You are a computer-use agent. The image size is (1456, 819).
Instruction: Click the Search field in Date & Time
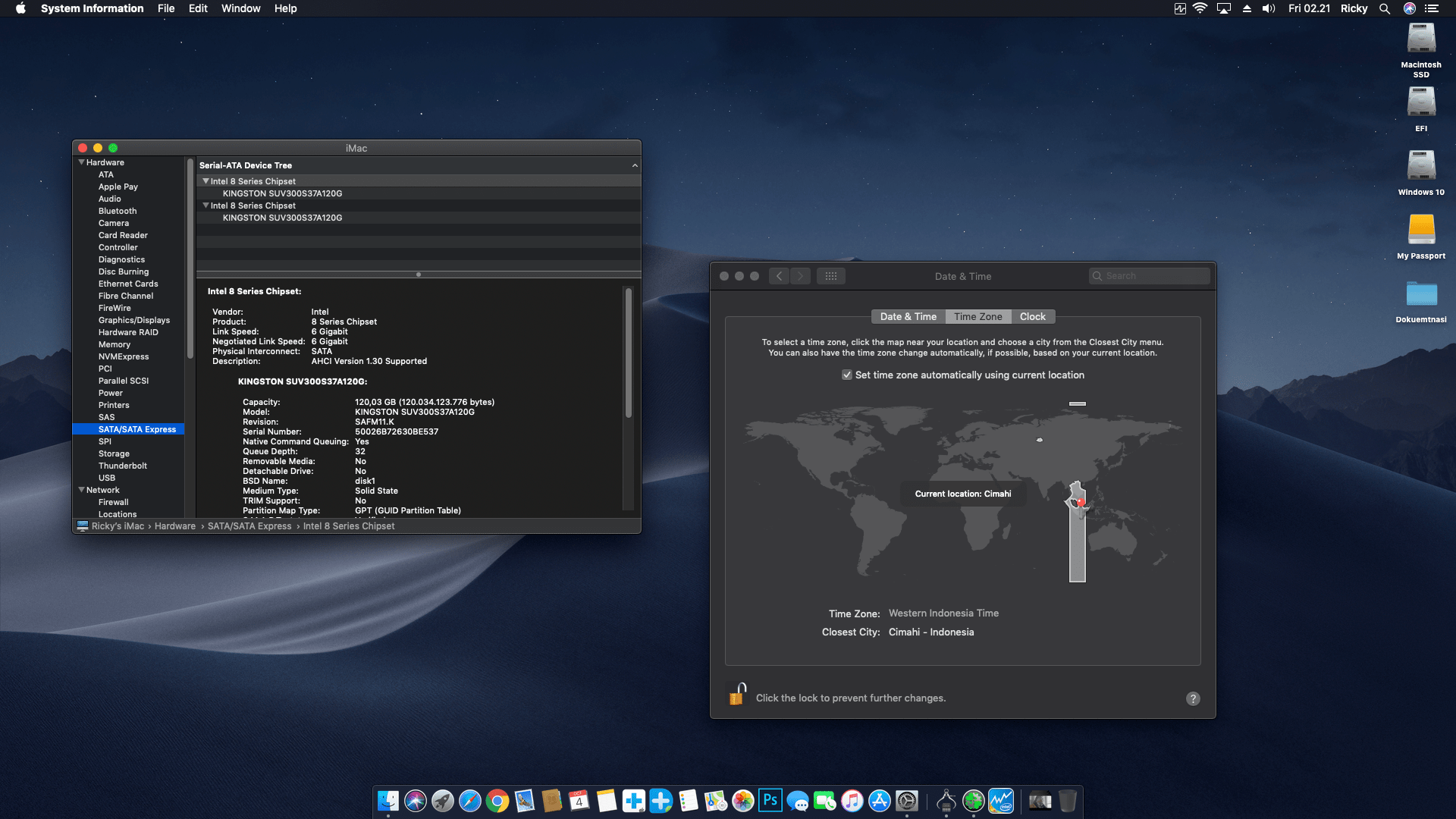(1150, 276)
